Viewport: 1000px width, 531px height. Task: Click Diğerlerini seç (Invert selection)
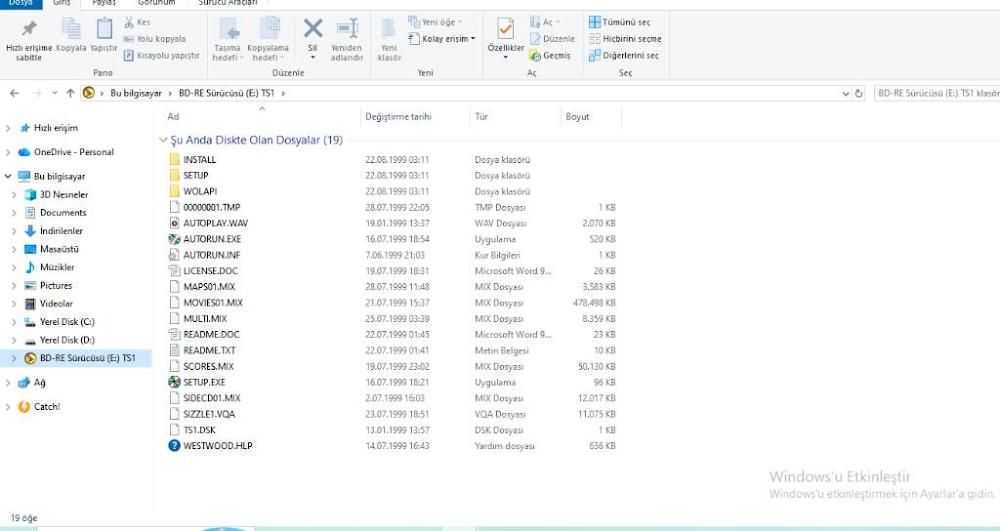tap(624, 55)
